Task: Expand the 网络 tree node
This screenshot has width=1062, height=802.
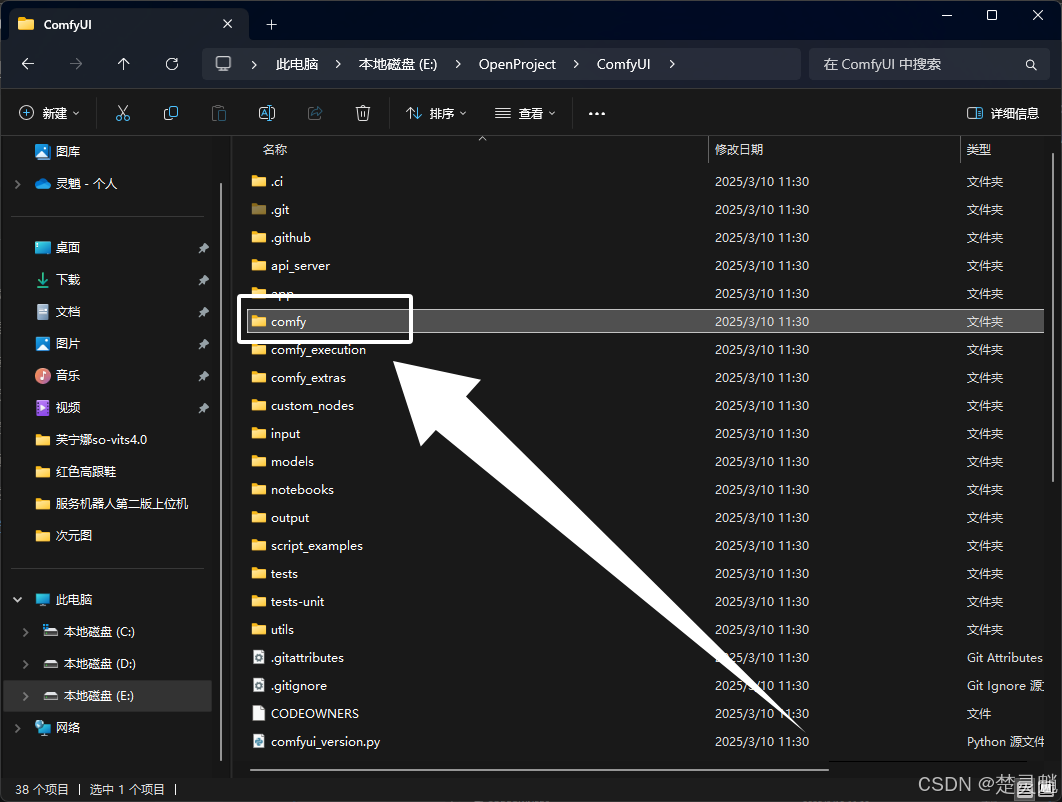Action: pos(18,727)
